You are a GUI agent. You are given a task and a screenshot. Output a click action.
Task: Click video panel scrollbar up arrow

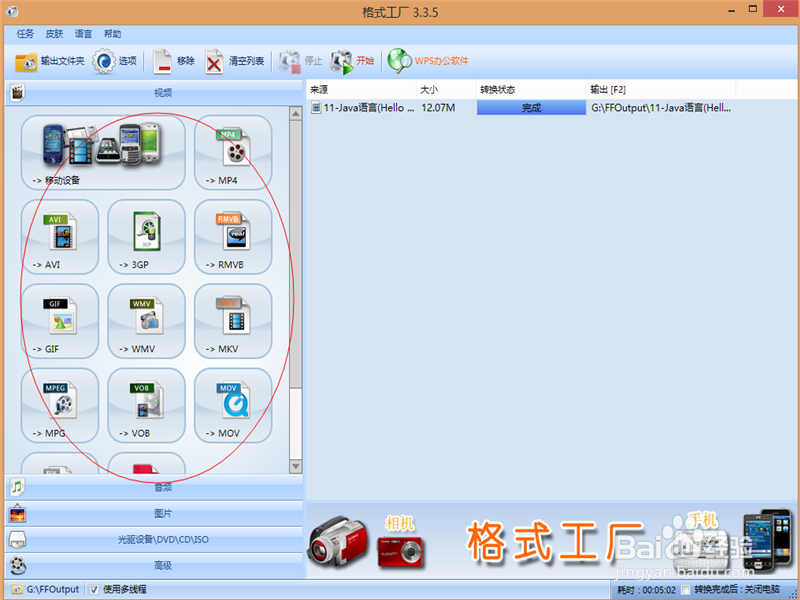[295, 113]
